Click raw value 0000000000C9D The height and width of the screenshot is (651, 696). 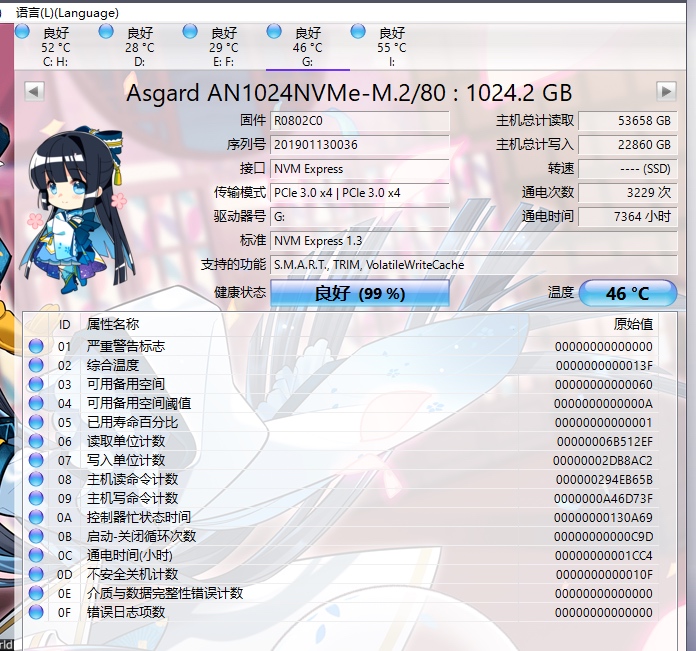pyautogui.click(x=603, y=537)
